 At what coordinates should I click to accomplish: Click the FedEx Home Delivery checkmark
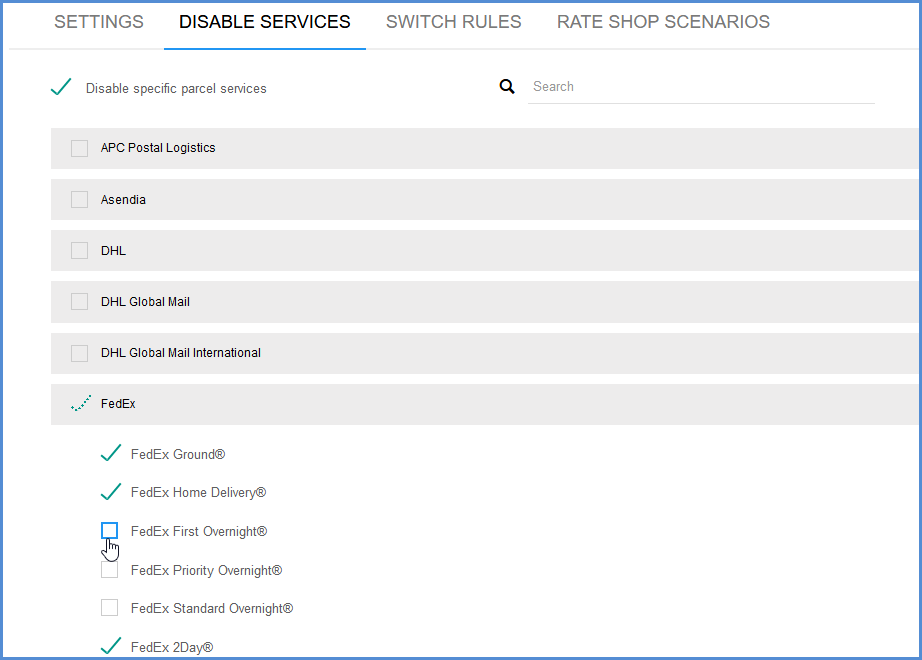tap(110, 491)
